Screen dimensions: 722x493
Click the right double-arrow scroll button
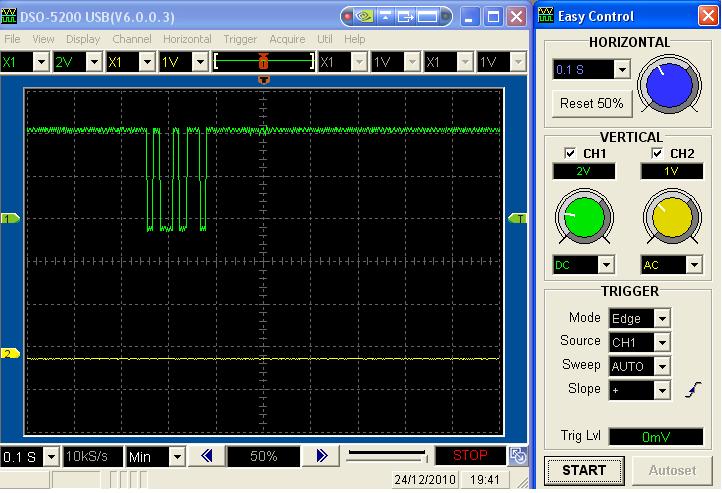[322, 456]
